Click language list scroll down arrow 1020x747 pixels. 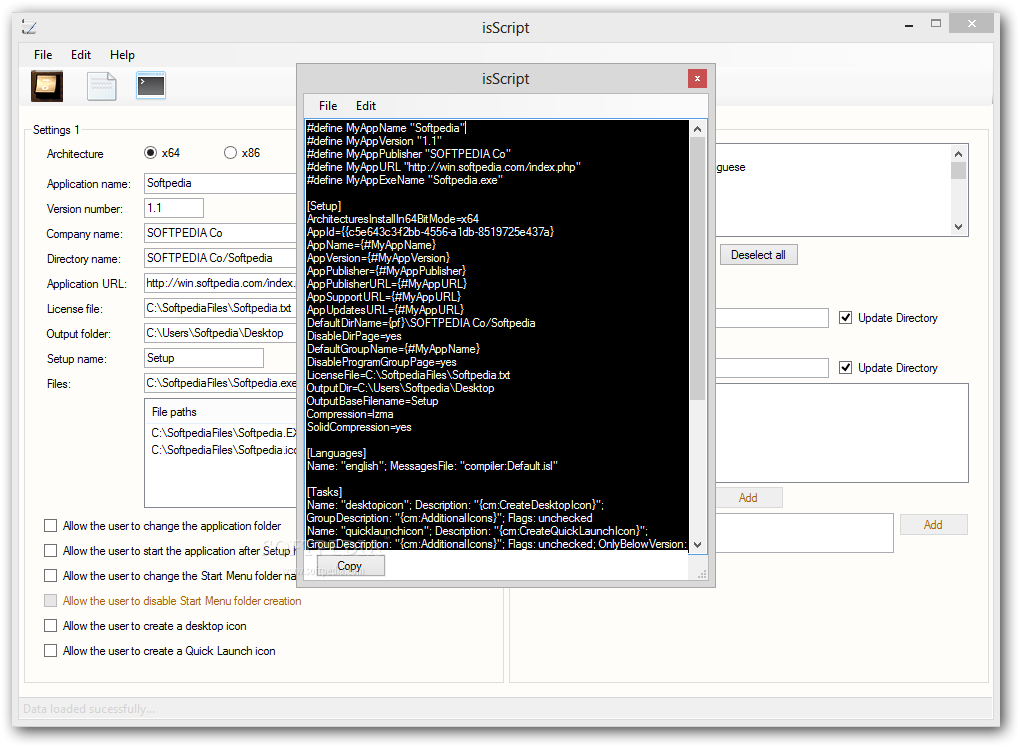click(958, 227)
